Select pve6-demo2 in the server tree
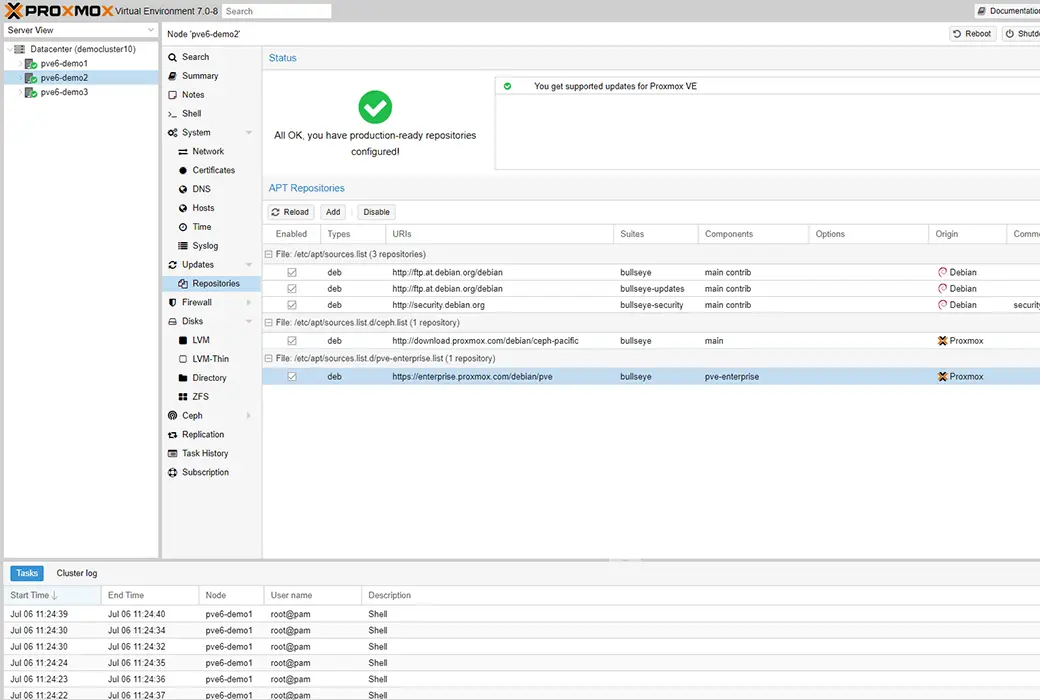1040x700 pixels. [64, 78]
